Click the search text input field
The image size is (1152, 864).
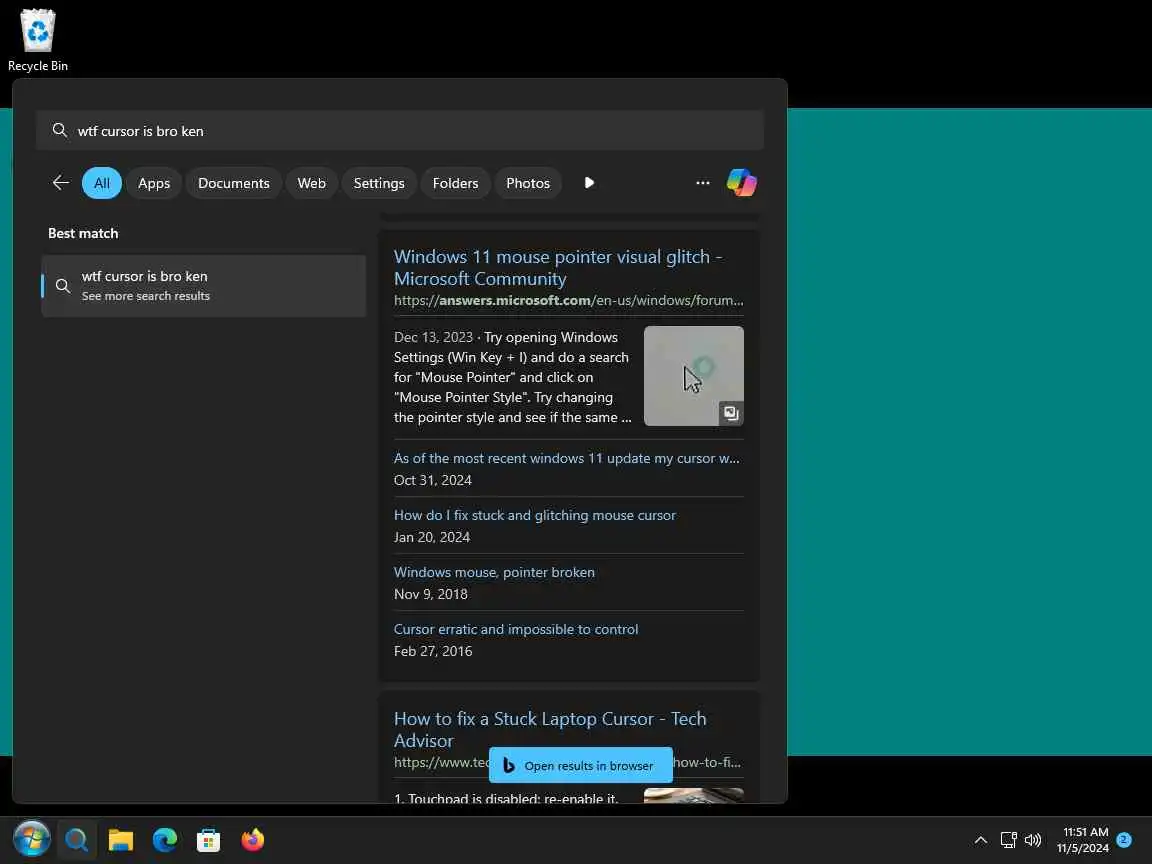click(400, 130)
